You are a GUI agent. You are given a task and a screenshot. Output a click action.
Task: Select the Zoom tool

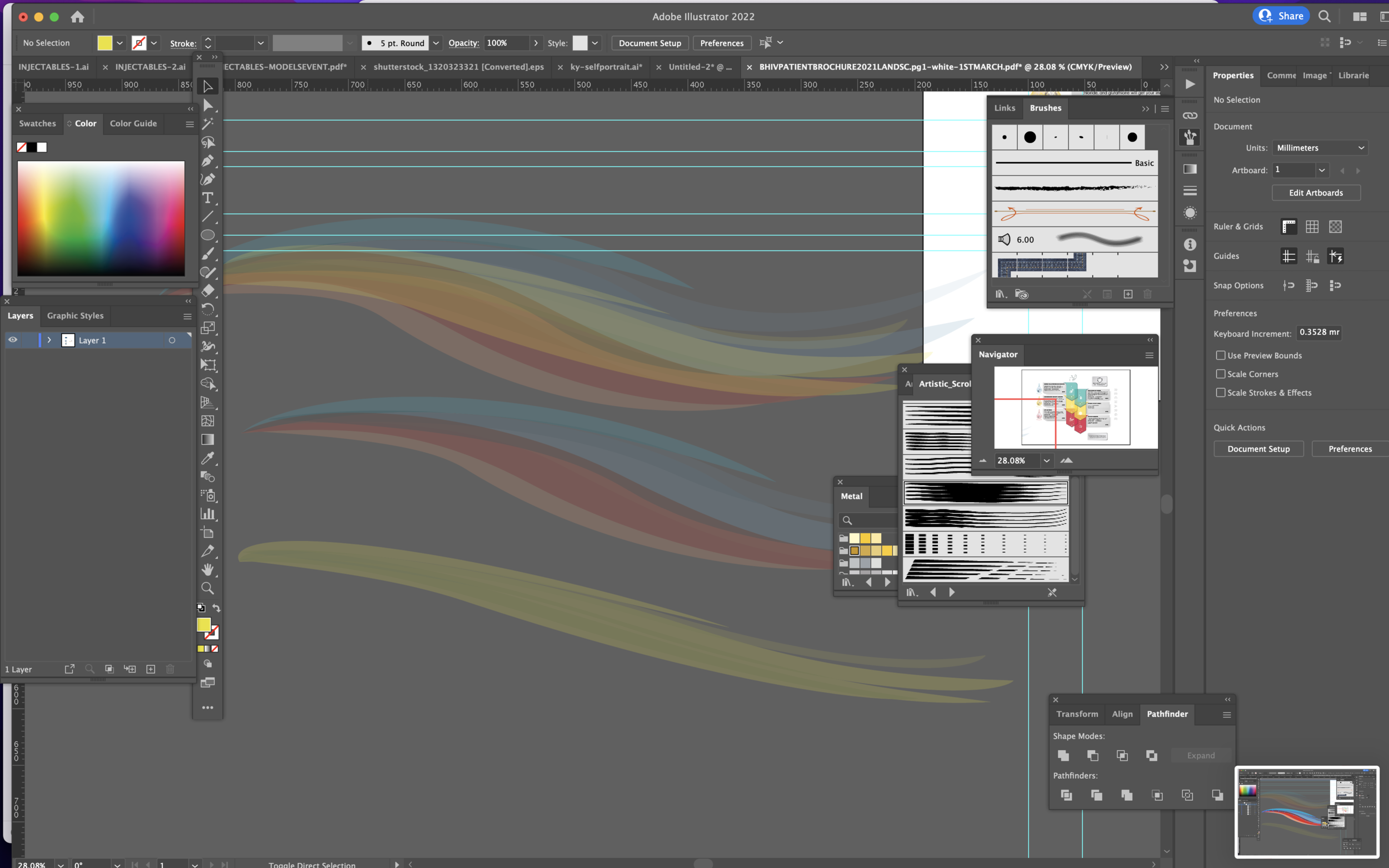[208, 589]
